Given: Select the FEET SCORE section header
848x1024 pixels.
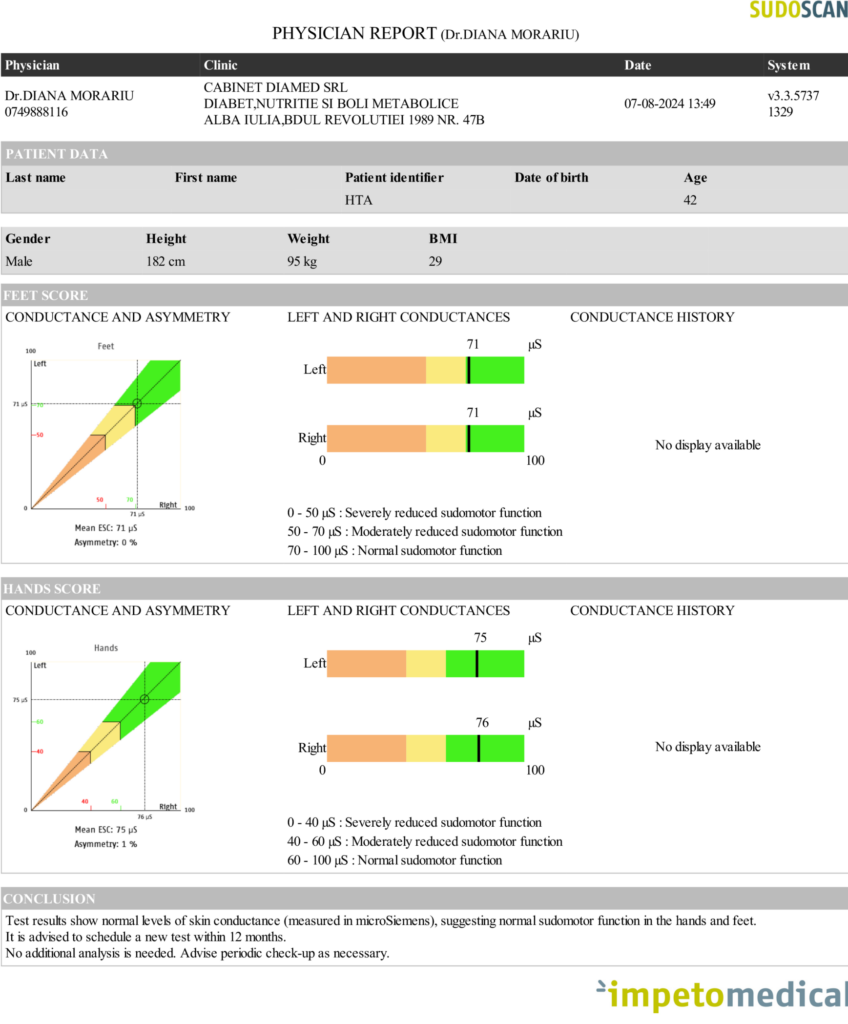Looking at the screenshot, I should click(46, 296).
